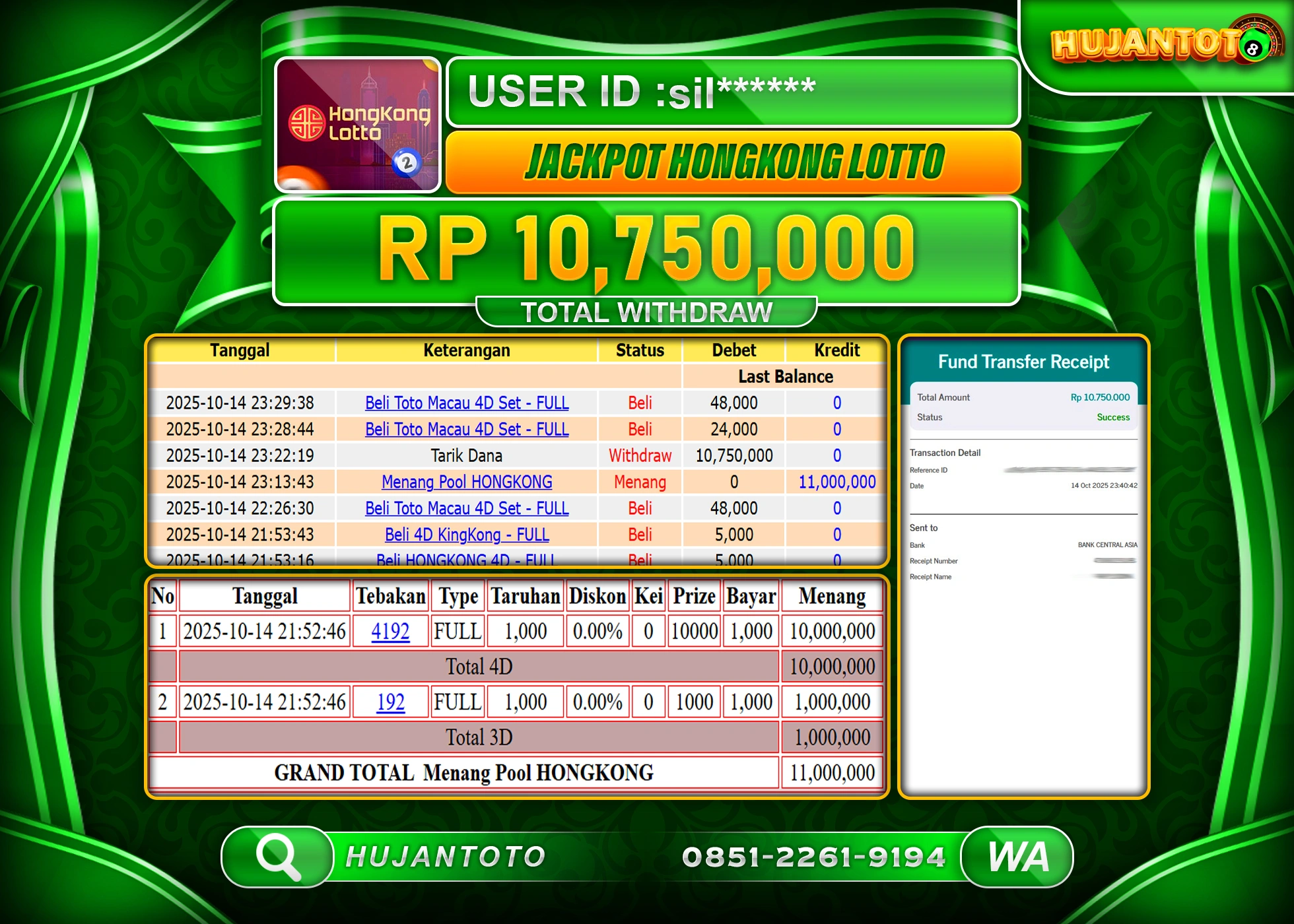Open bet detail for number 192
1294x924 pixels.
(x=390, y=702)
